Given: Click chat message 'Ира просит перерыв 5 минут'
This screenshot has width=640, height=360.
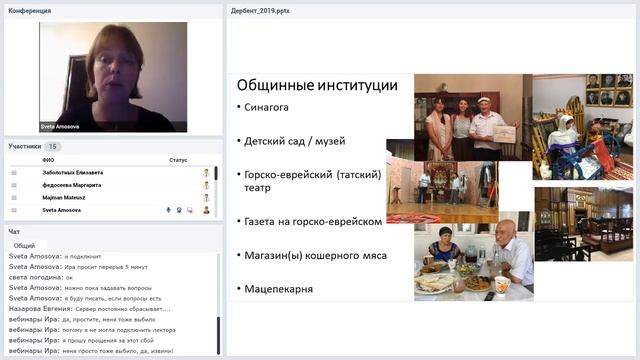Looking at the screenshot, I should [106, 267].
